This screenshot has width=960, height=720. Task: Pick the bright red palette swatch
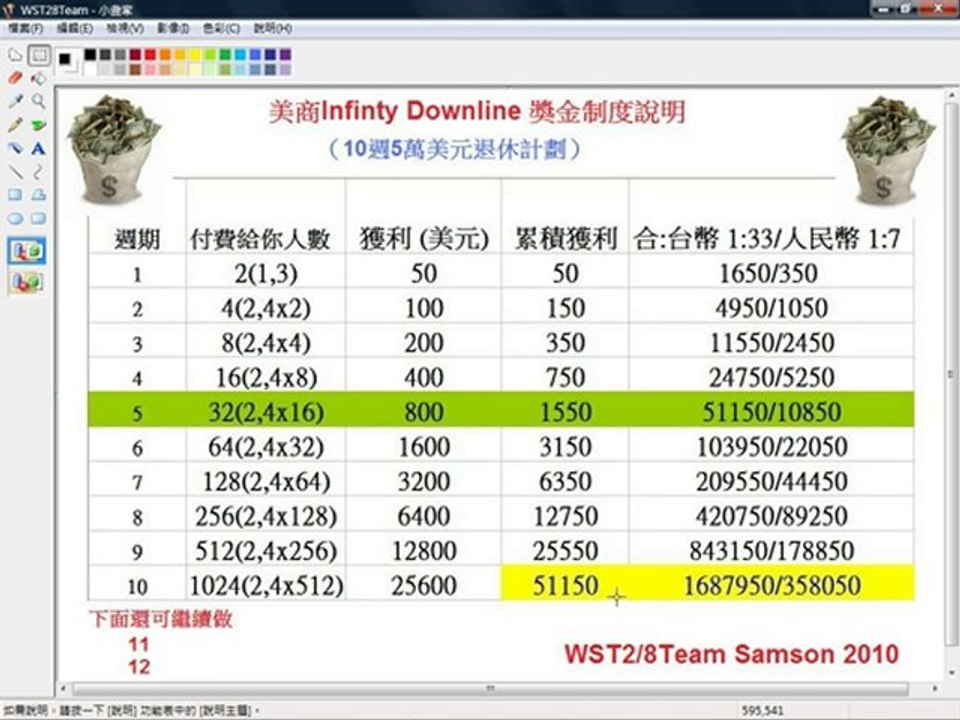click(151, 54)
